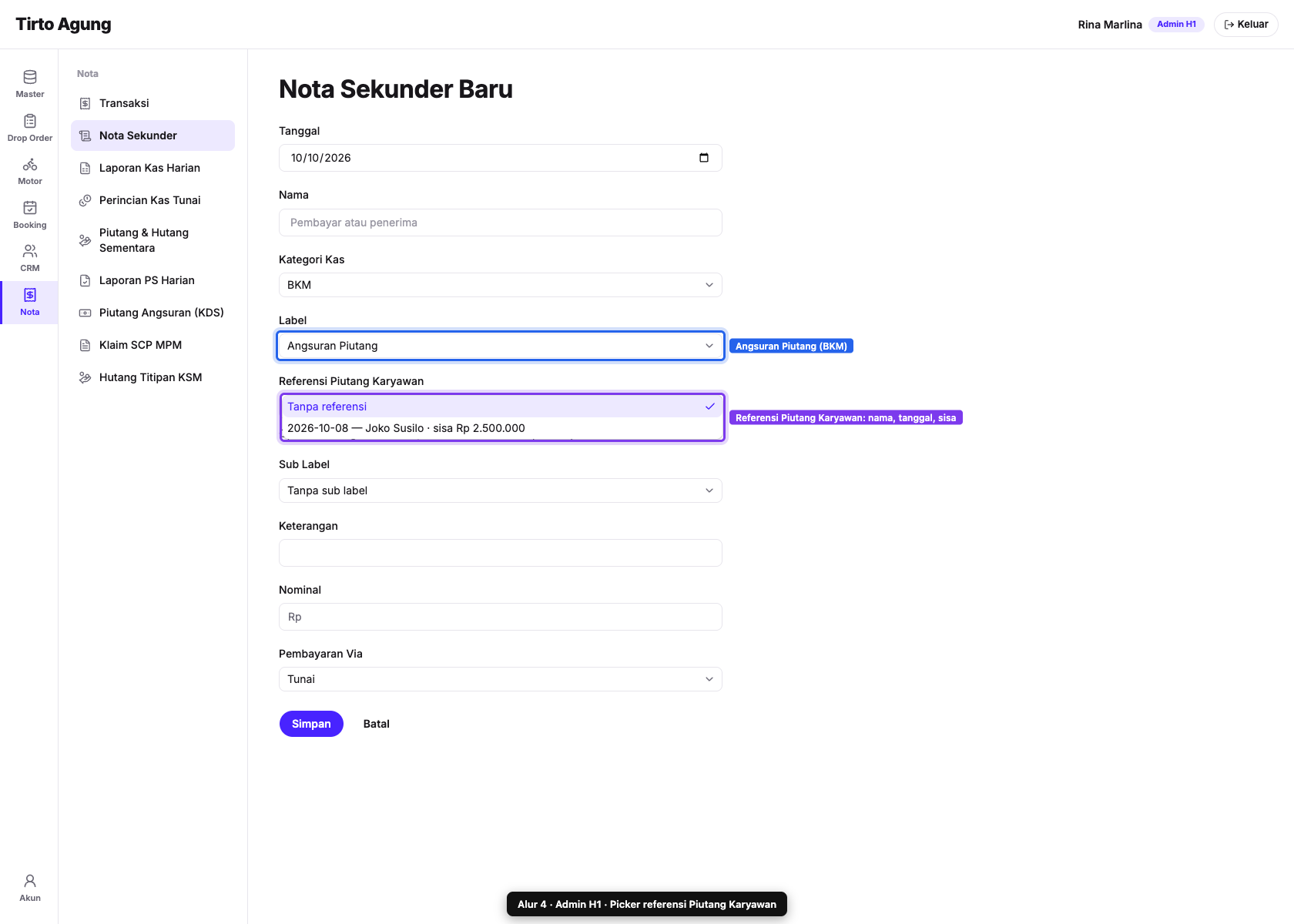The height and width of the screenshot is (924, 1294).
Task: Focus the Nominal Rp input field
Action: pos(501,617)
